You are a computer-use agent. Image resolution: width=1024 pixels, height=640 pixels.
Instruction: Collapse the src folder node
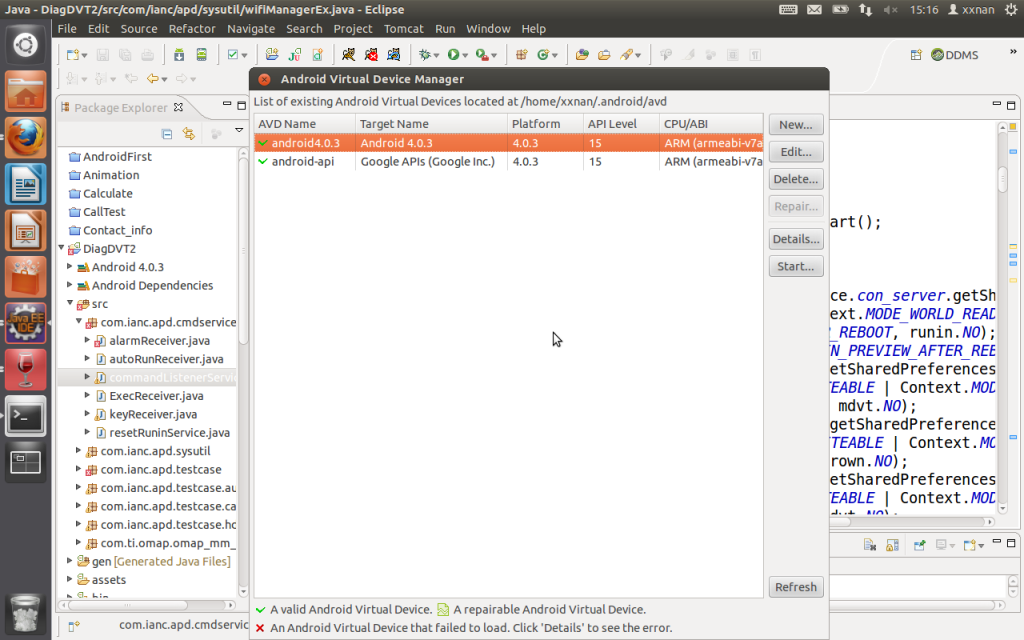tap(70, 303)
